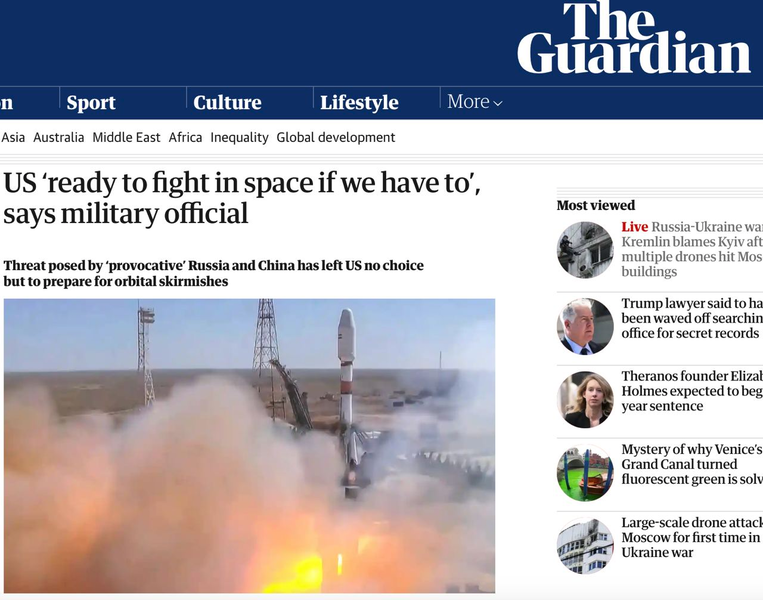Screen dimensions: 763x600
Task: Open the Africa subsection
Action: pos(185,137)
